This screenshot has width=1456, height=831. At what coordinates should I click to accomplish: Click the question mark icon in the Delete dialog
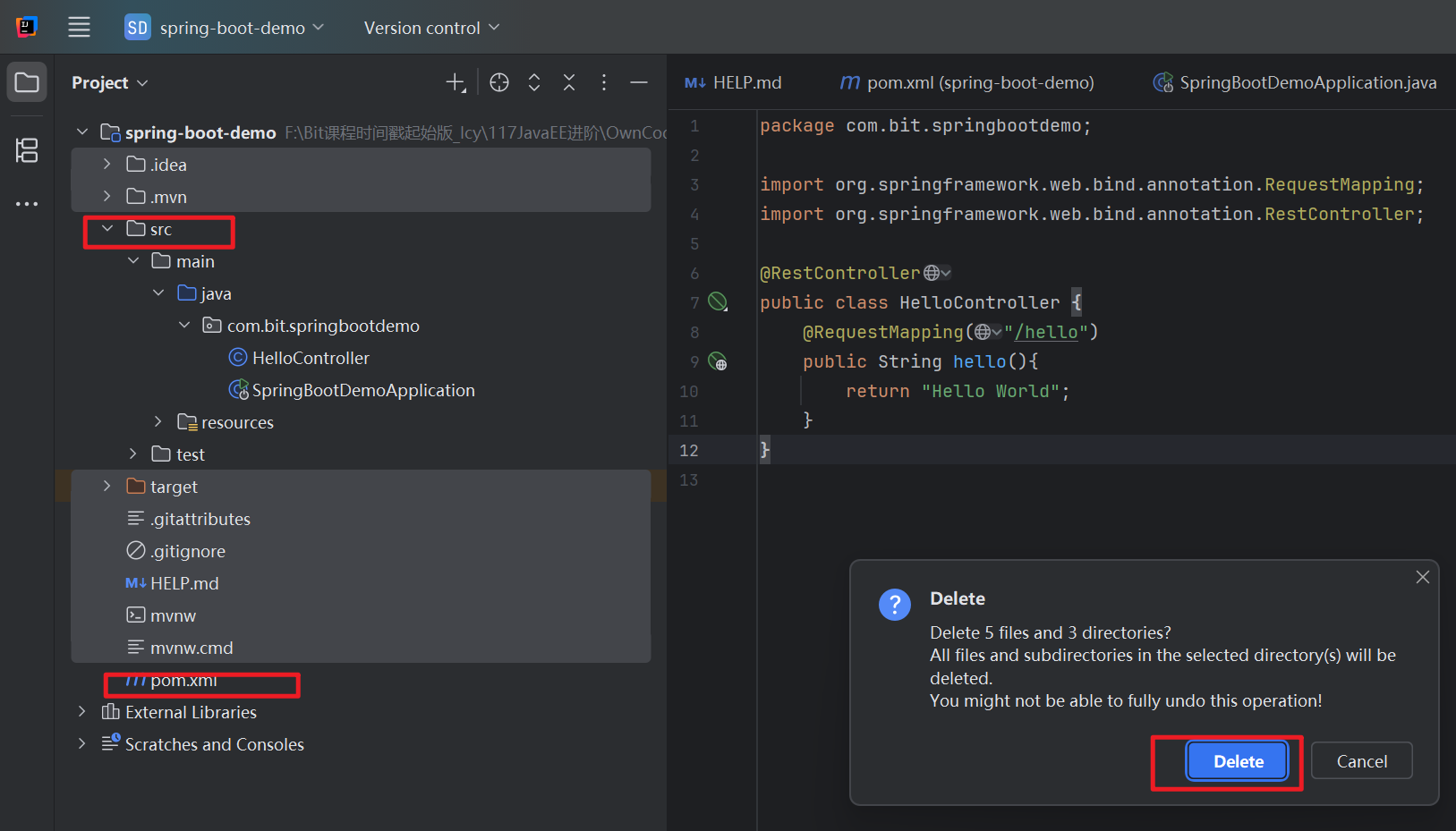coord(895,605)
